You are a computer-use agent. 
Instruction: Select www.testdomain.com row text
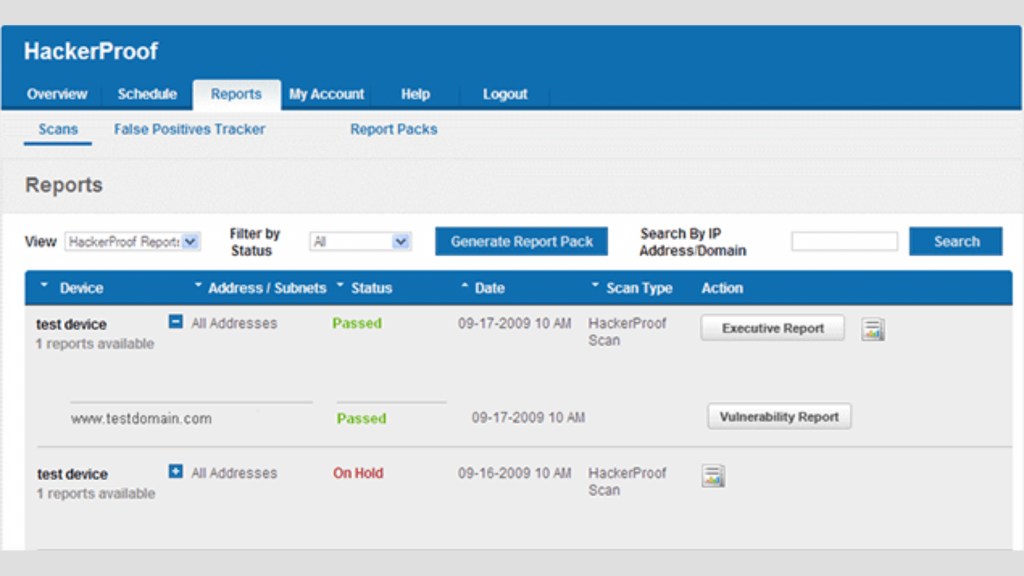141,419
